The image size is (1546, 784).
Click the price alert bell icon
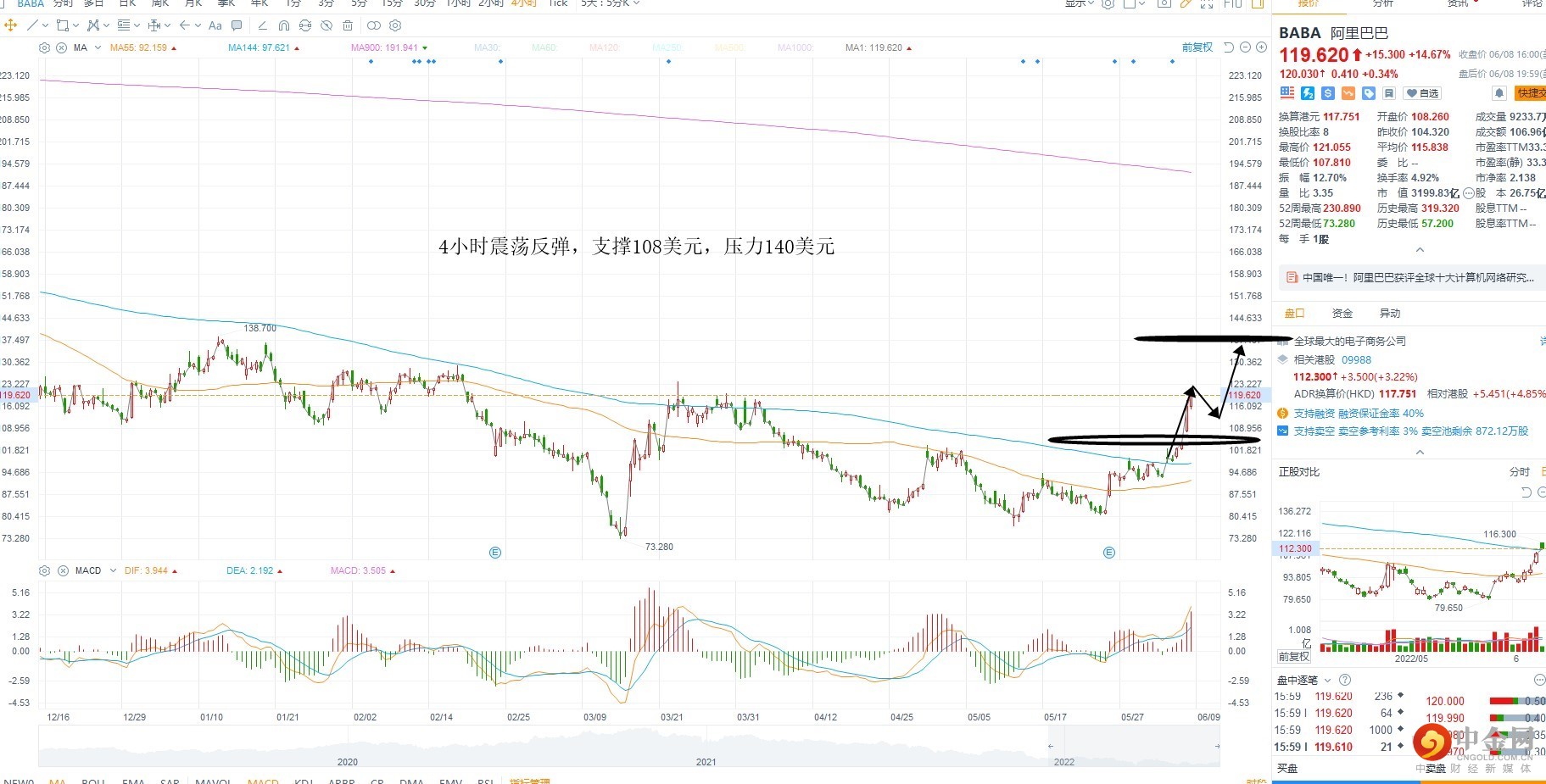coord(1499,93)
